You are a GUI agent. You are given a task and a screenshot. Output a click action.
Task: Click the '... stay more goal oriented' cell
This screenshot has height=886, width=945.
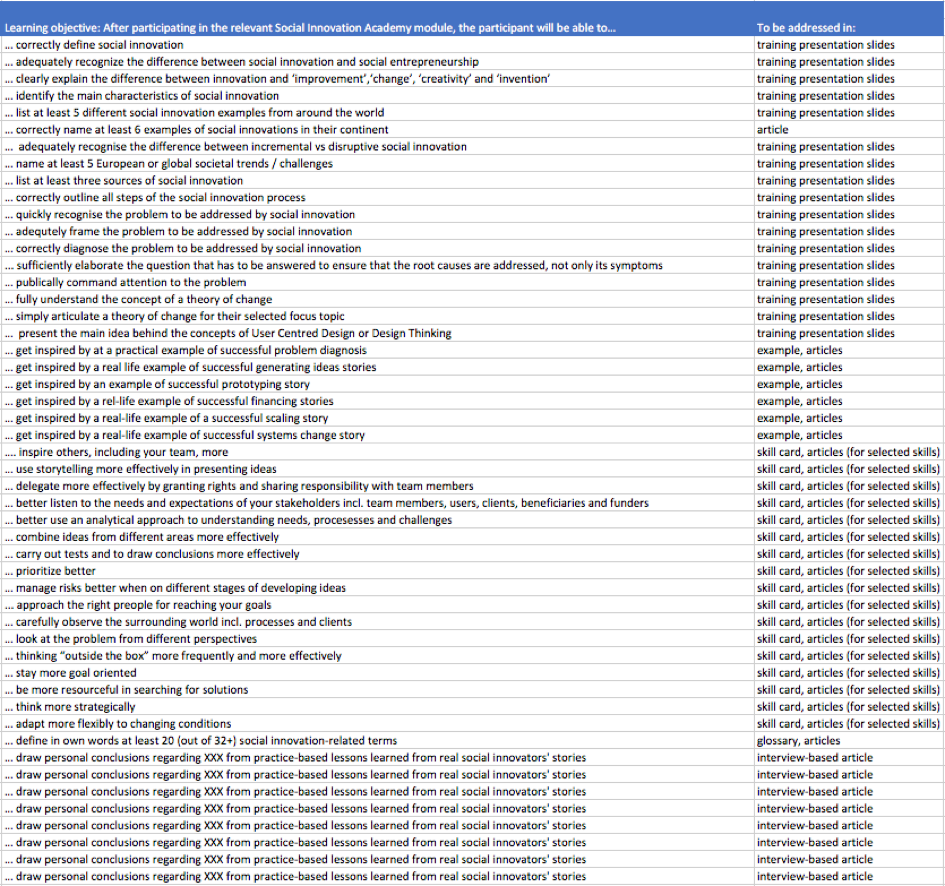pos(377,673)
